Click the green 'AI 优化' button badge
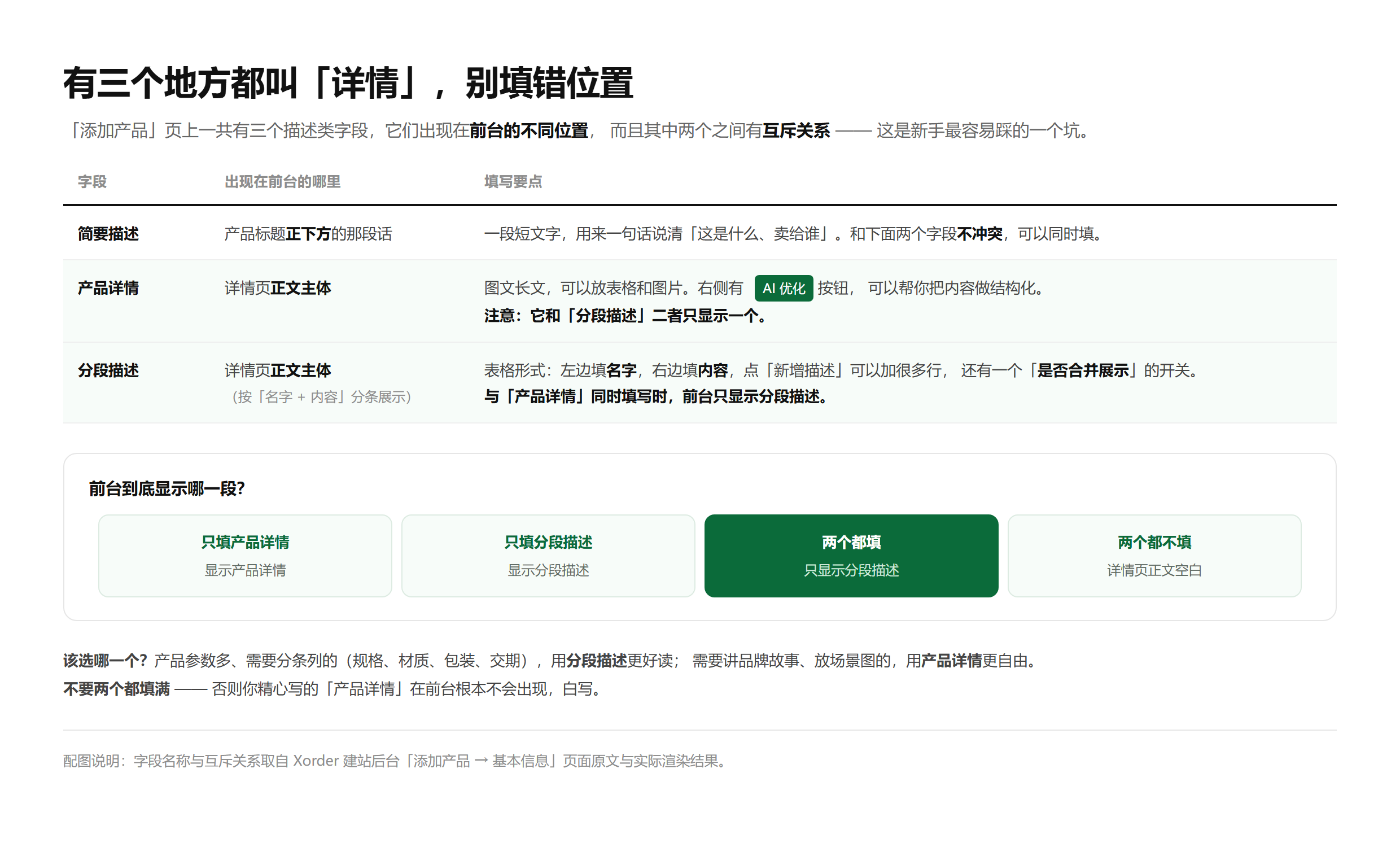Viewport: 1400px width, 847px height. click(x=784, y=288)
